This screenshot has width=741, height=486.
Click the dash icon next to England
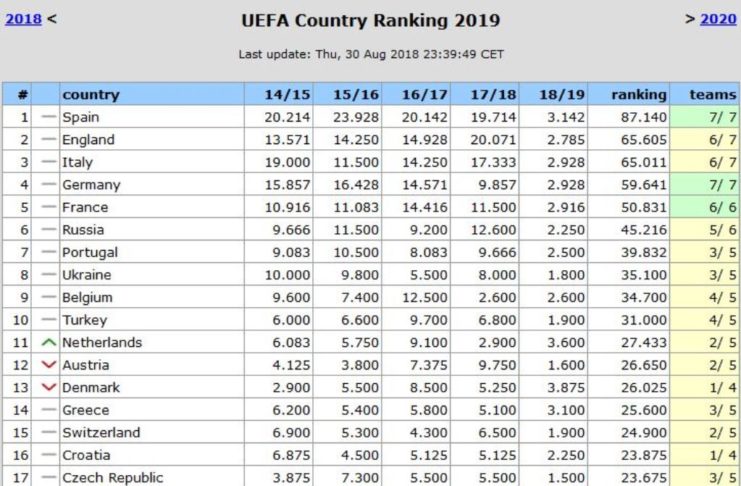click(47, 140)
